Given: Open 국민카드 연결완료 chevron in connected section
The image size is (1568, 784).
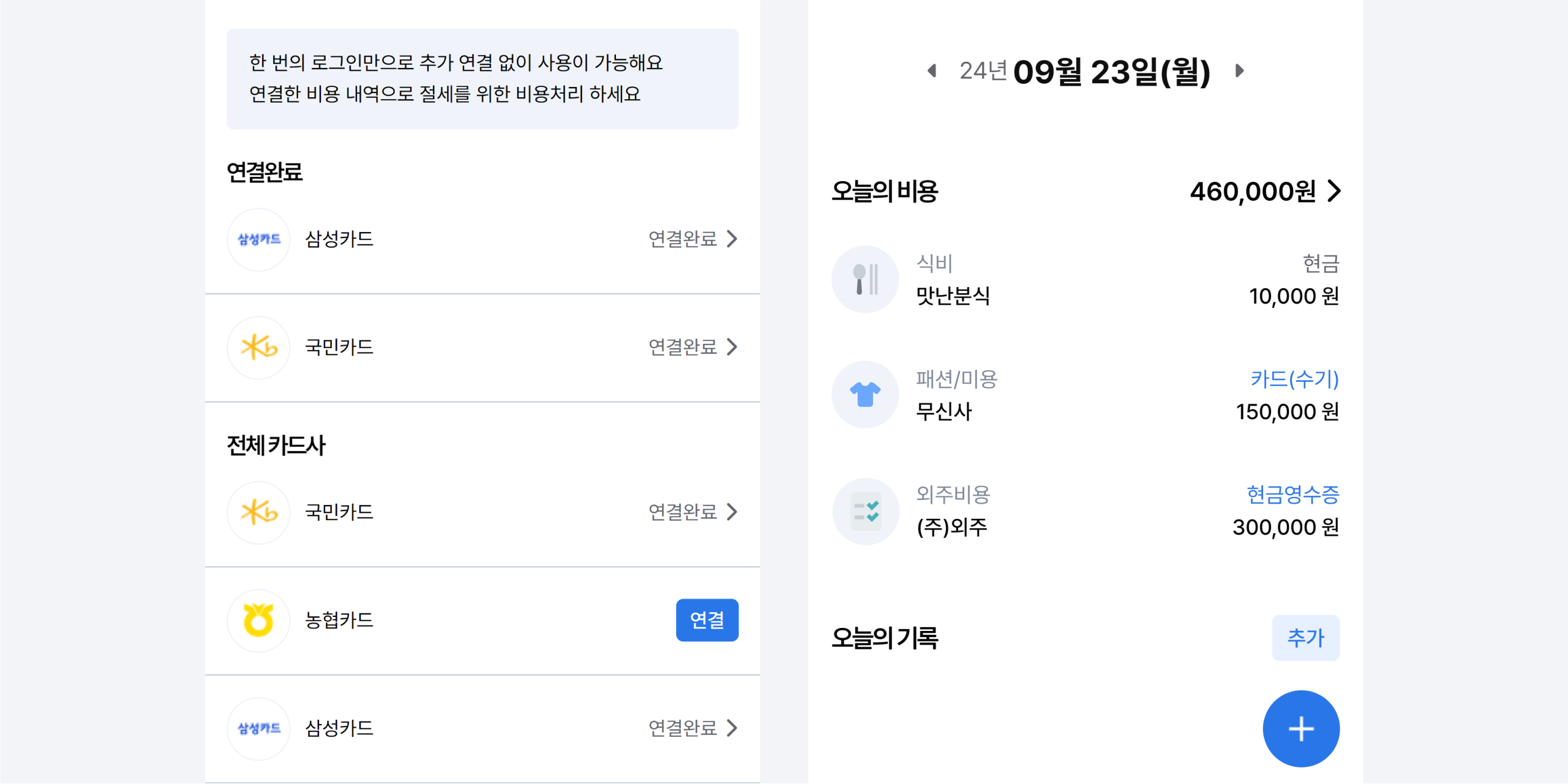Looking at the screenshot, I should point(732,347).
